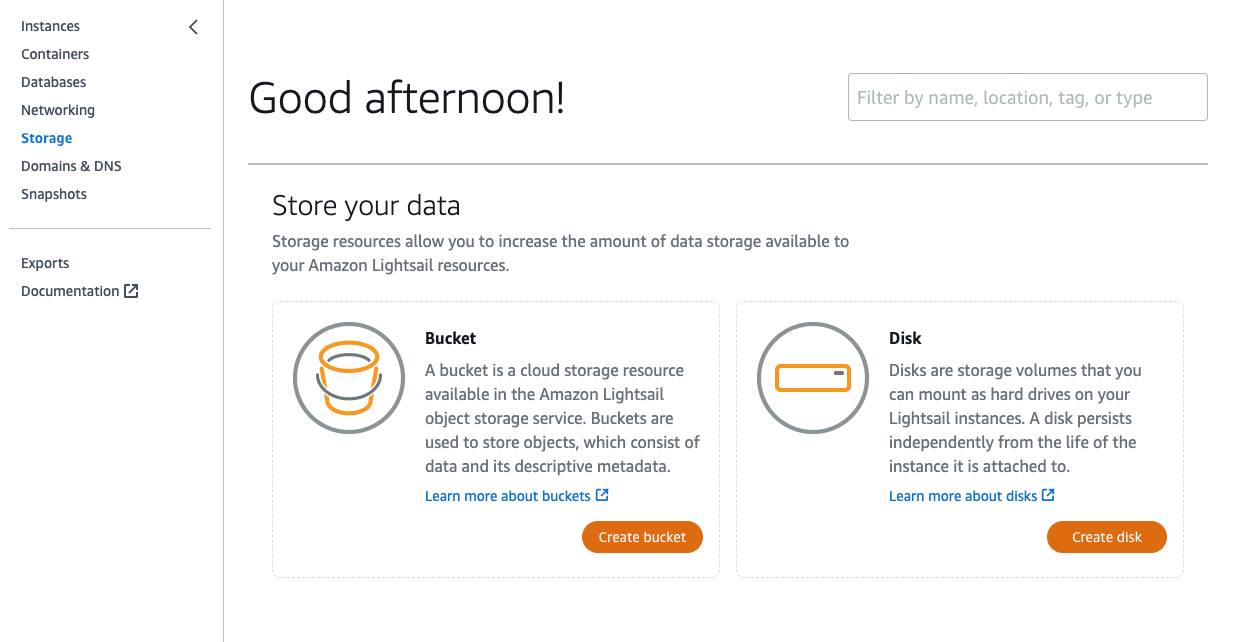Open Domains & DNS

tap(71, 166)
